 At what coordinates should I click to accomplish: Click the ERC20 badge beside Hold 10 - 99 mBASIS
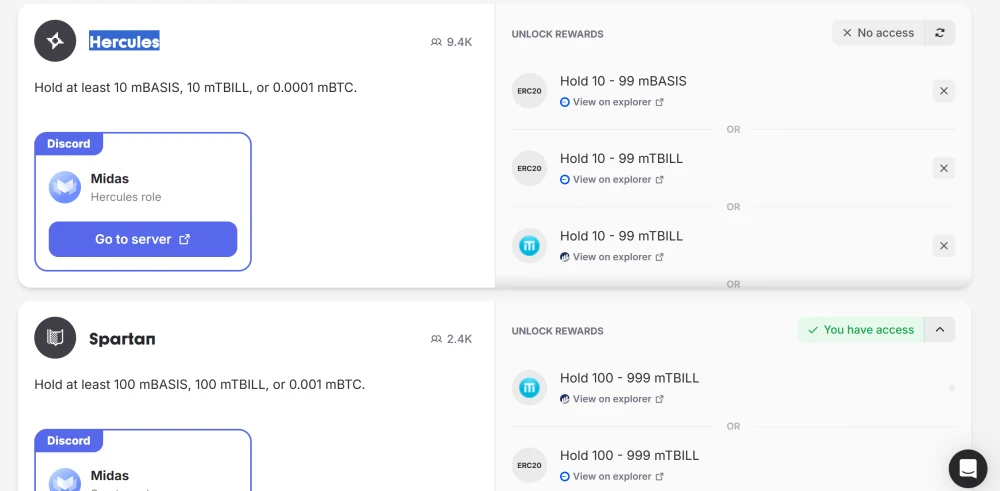tap(529, 90)
